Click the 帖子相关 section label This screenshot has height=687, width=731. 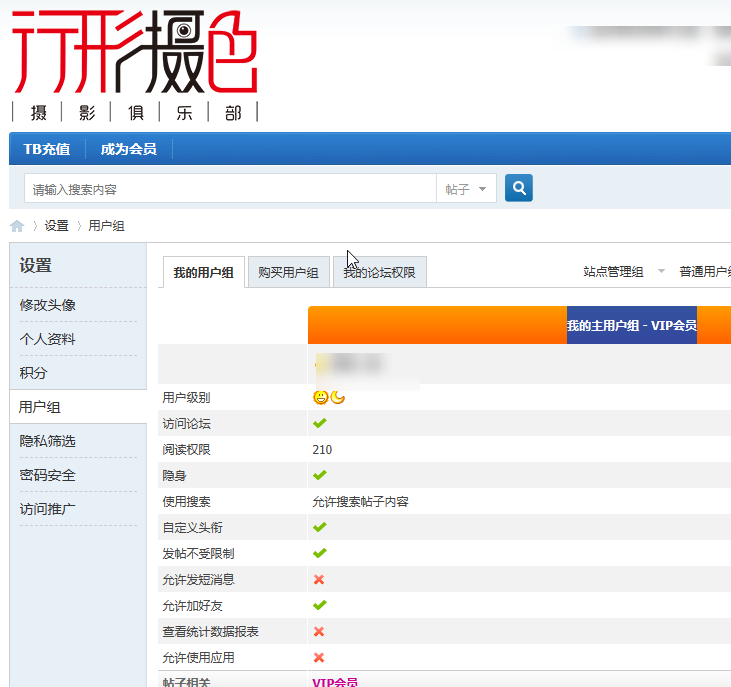pyautogui.click(x=186, y=682)
